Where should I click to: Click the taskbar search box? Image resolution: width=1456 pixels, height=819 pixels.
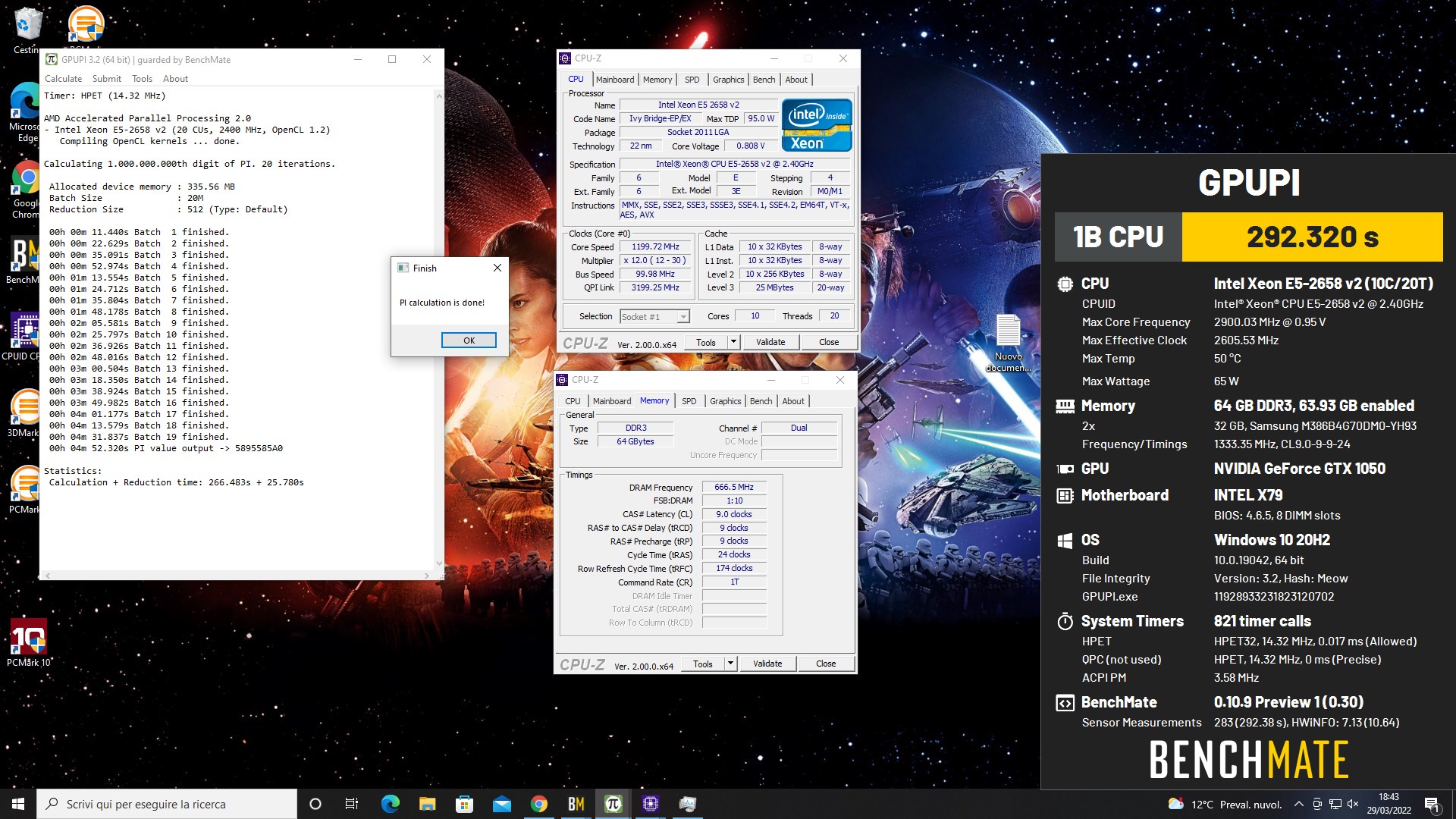167,804
